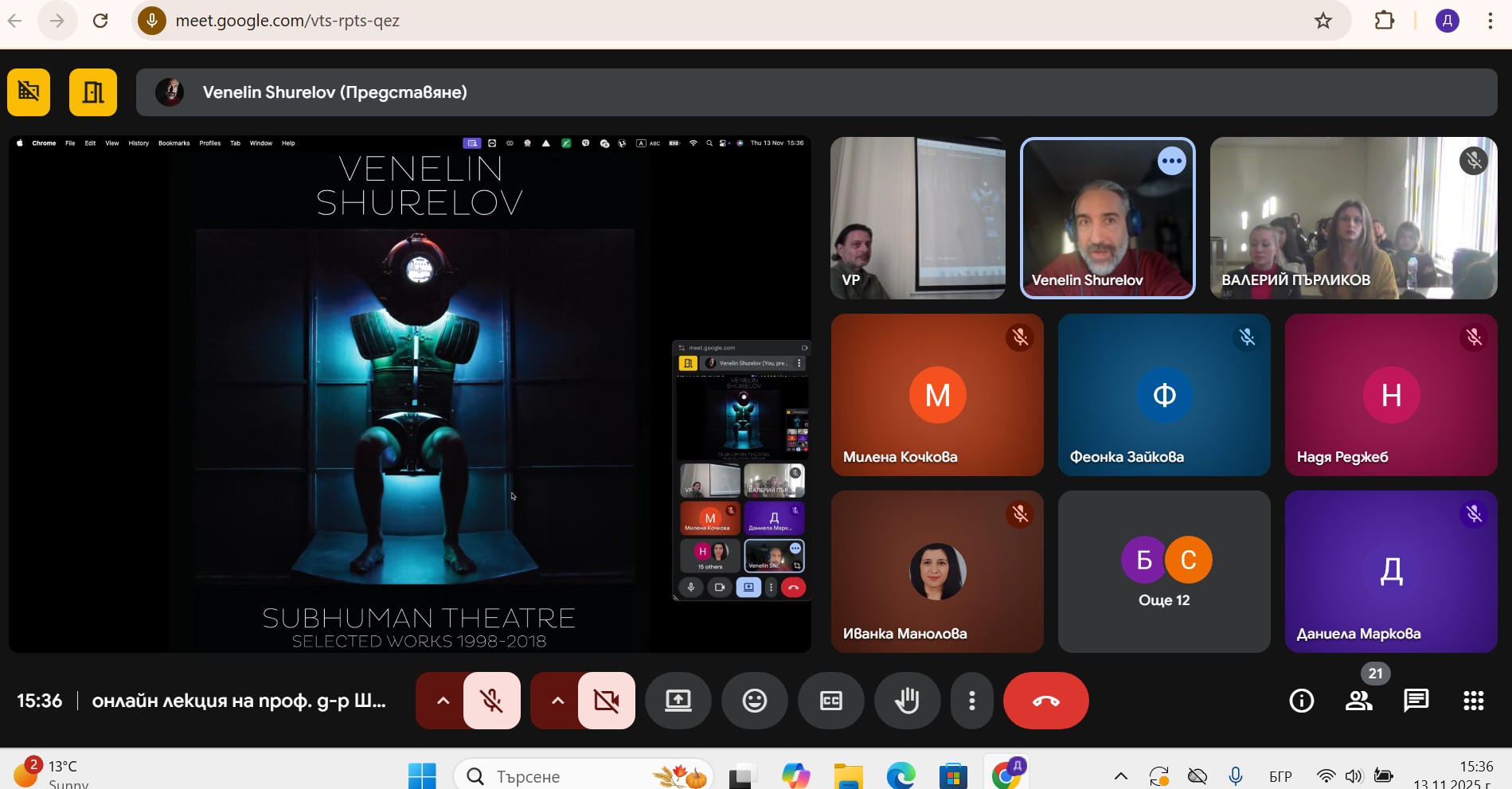Image resolution: width=1512 pixels, height=789 pixels.
Task: Expand video settings chevron beside camera
Action: tap(557, 701)
